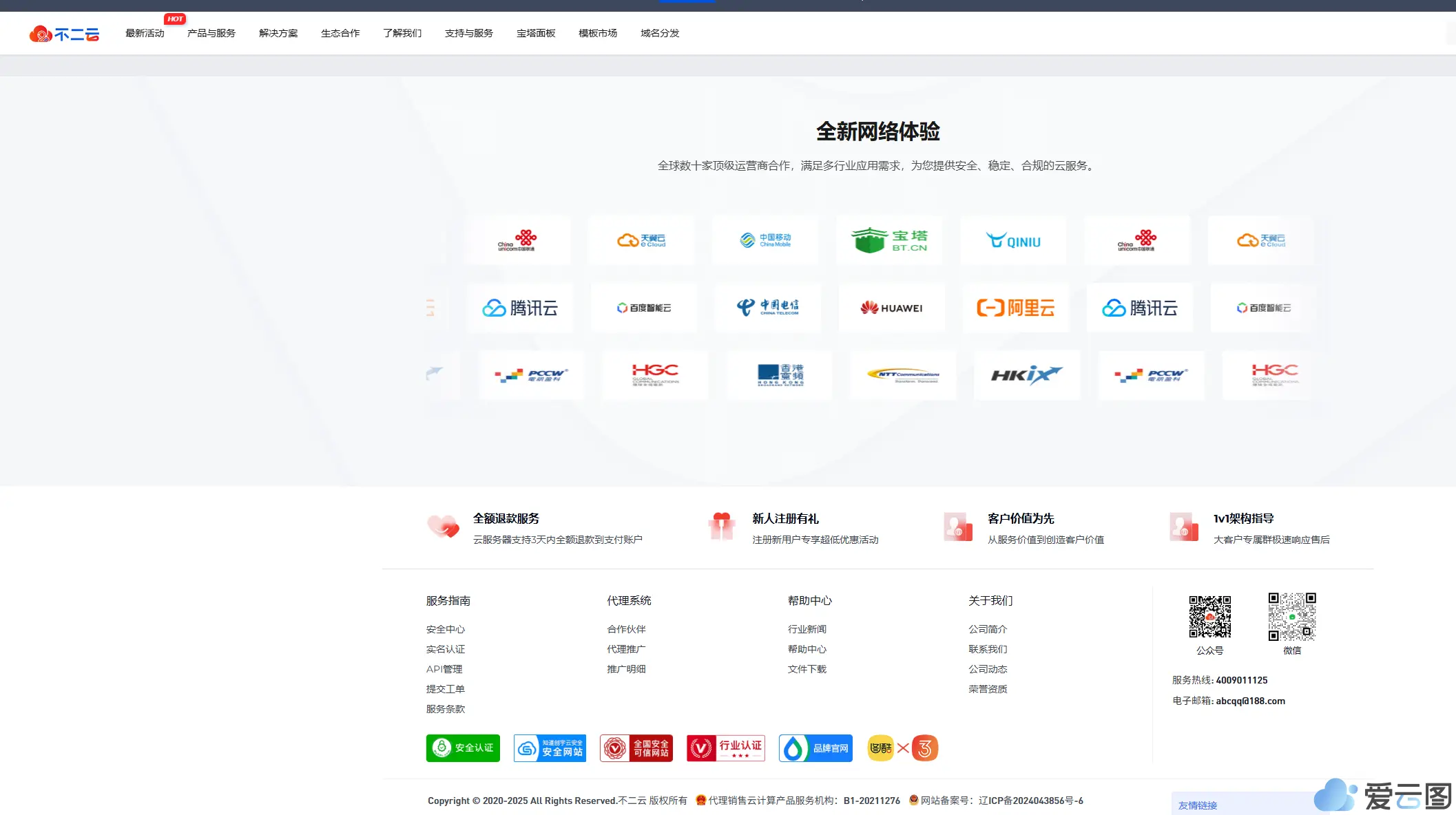Open the 辽ICP备2024043856号-6 record link
The width and height of the screenshot is (1456, 815).
coord(1031,801)
